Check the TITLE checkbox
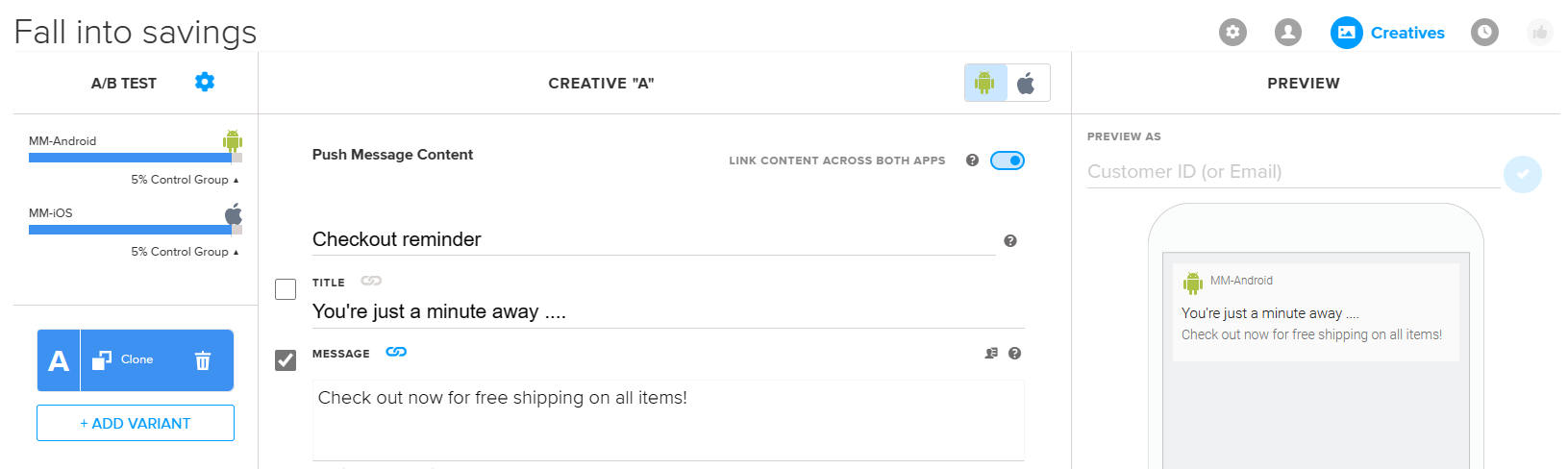The image size is (1568, 469). point(286,289)
